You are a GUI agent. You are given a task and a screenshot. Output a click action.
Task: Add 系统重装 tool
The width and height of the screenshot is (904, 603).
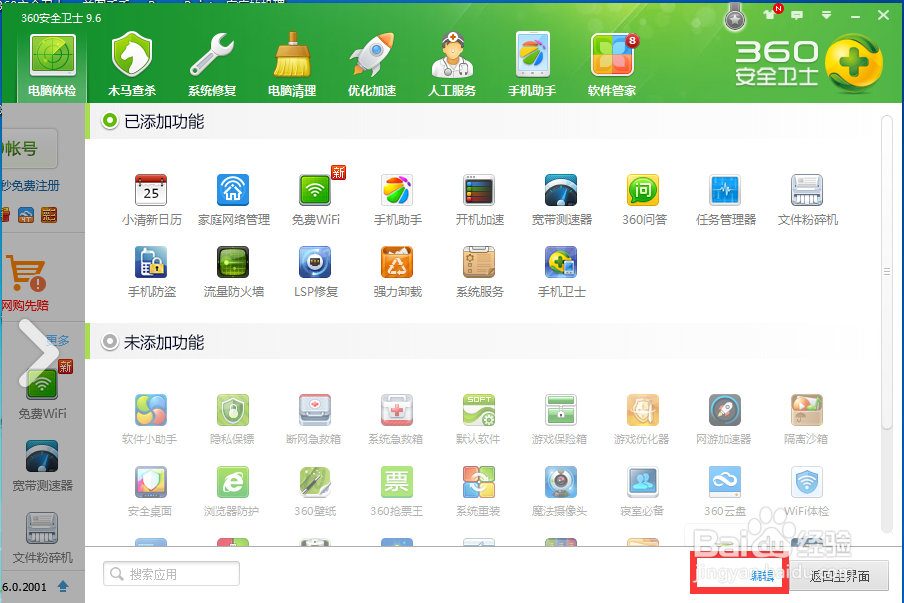(479, 491)
